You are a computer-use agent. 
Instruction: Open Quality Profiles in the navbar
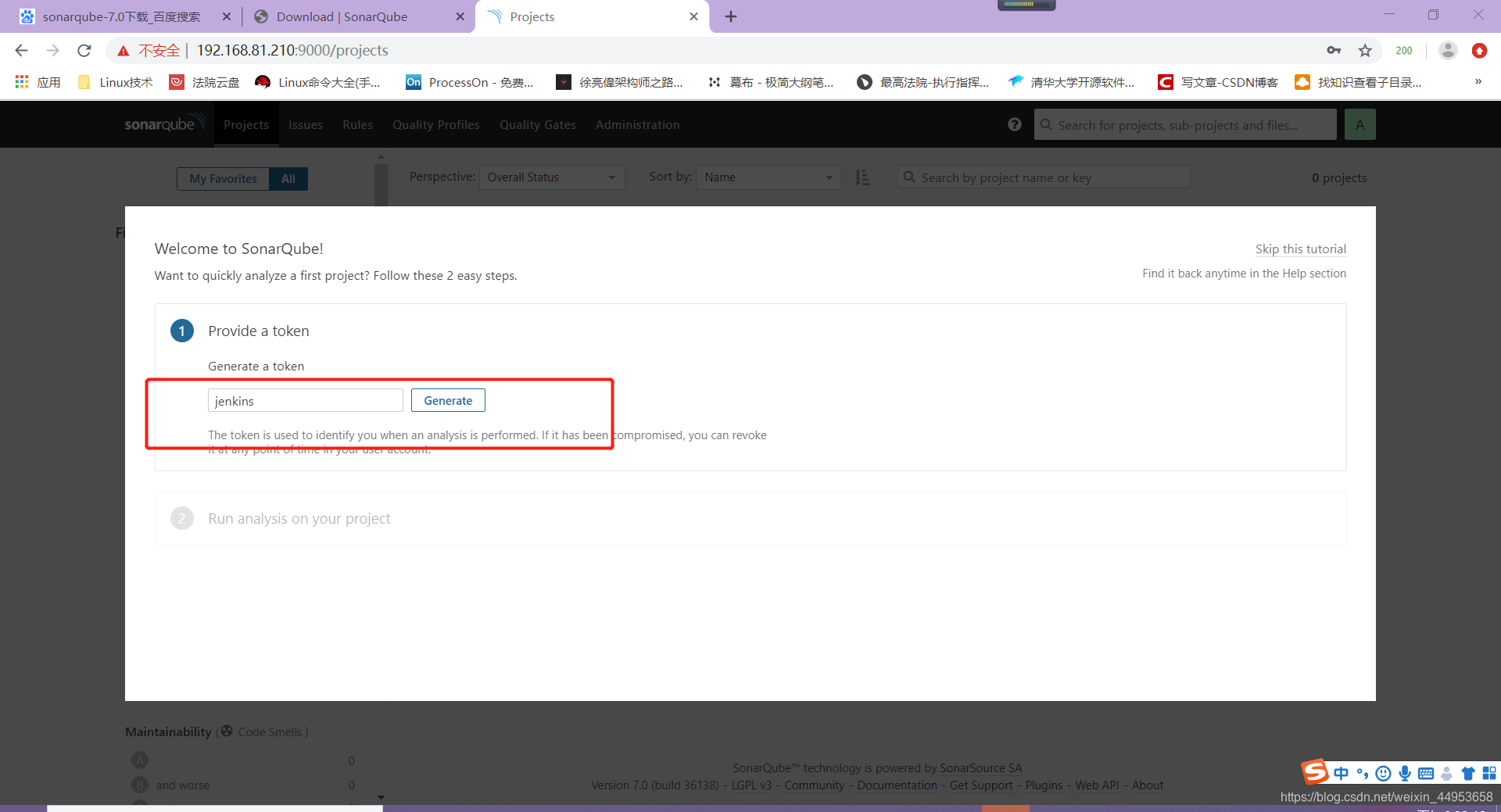436,125
